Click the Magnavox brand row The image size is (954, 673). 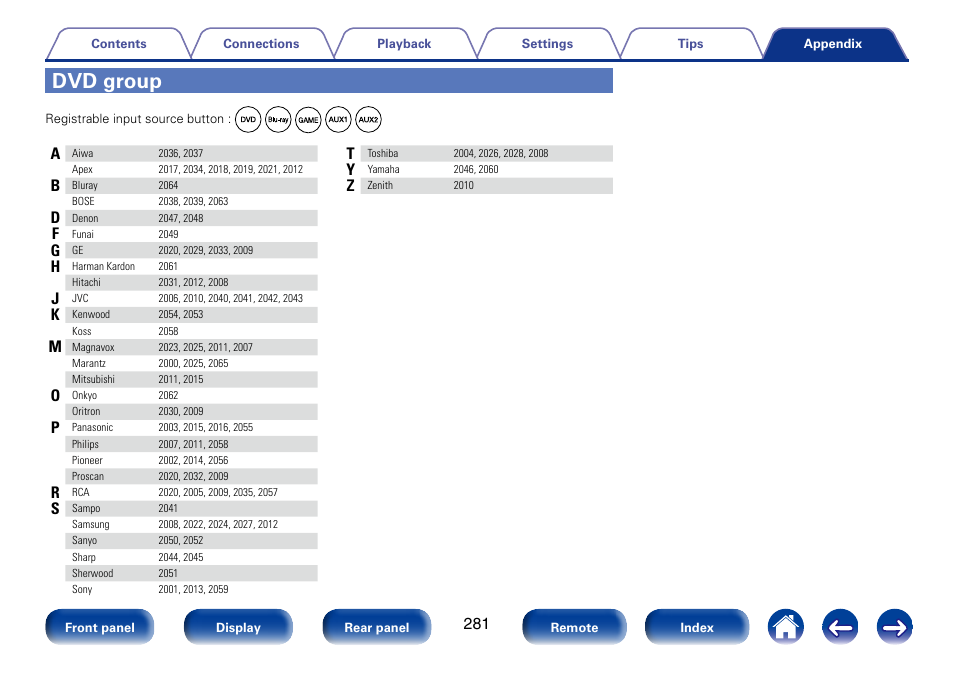pyautogui.click(x=191, y=347)
